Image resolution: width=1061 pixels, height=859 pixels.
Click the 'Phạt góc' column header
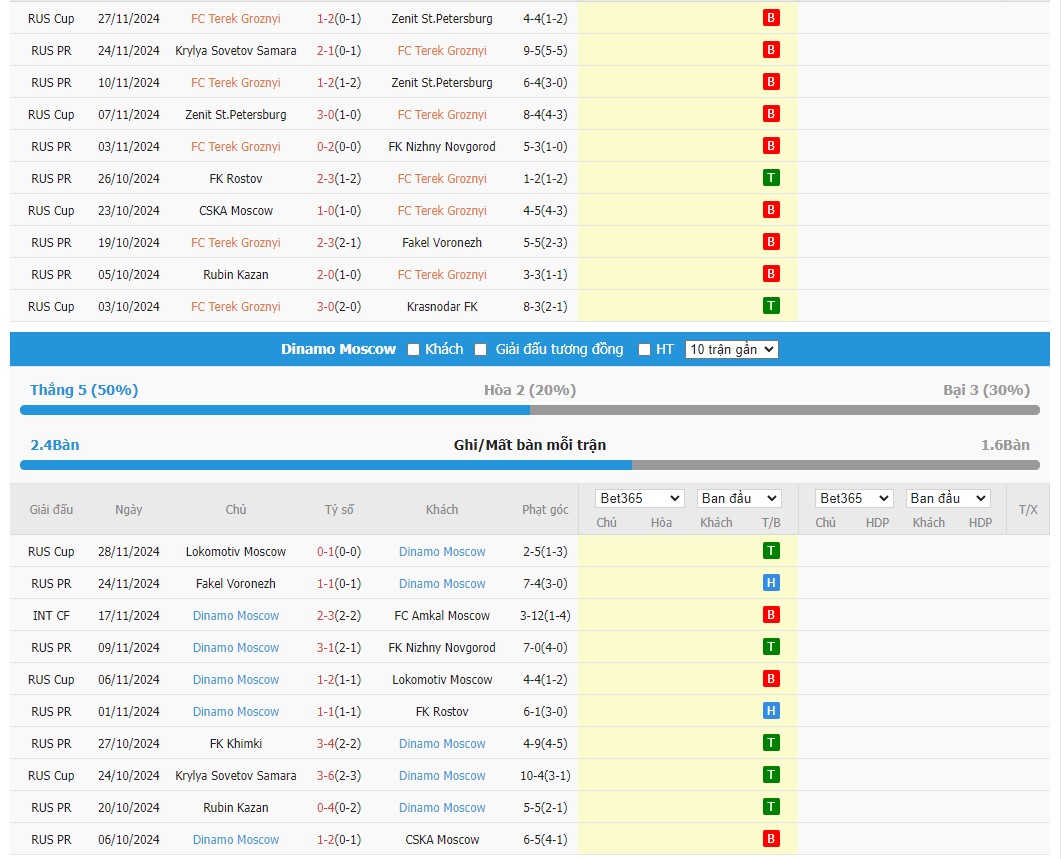pyautogui.click(x=545, y=510)
